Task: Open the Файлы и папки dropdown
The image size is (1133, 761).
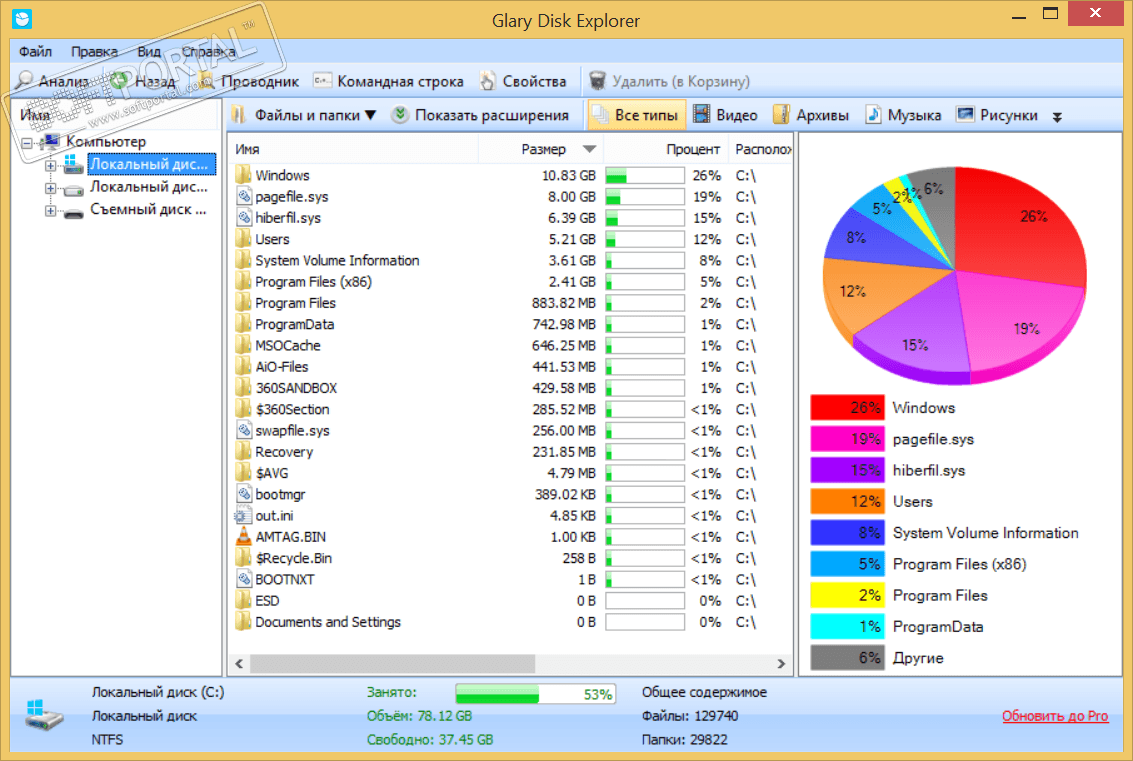Action: 304,115
